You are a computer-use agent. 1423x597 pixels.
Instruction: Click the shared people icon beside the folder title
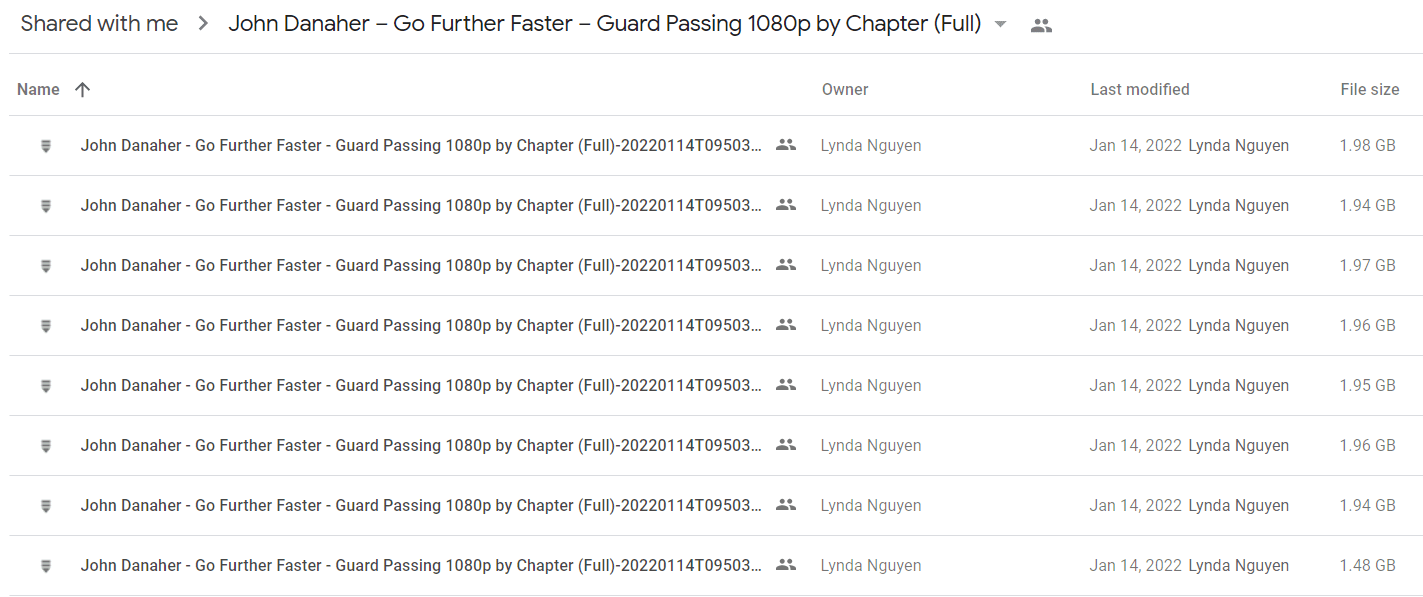point(1041,26)
